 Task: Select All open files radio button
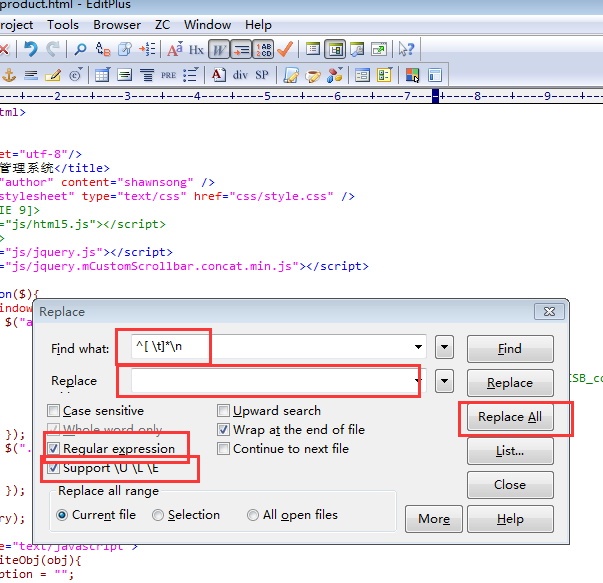pyautogui.click(x=253, y=515)
